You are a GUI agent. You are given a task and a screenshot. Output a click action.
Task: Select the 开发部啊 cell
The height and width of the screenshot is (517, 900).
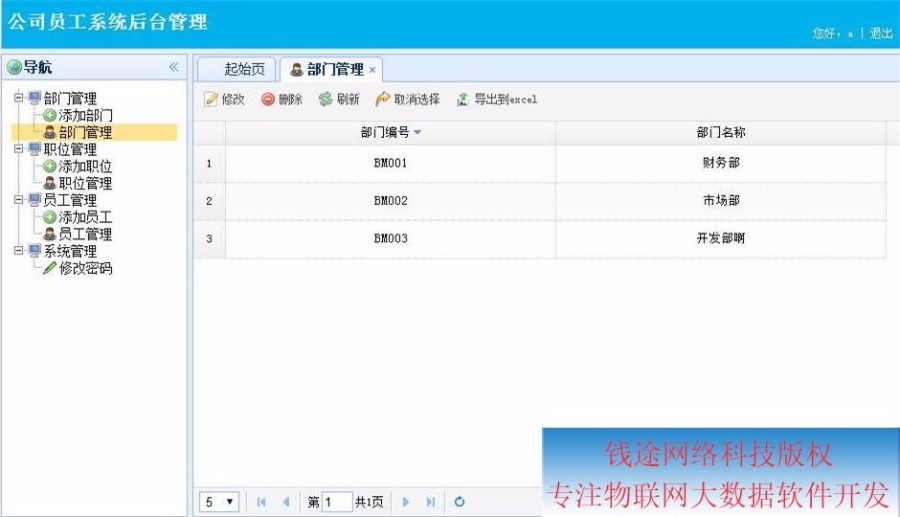(x=721, y=238)
